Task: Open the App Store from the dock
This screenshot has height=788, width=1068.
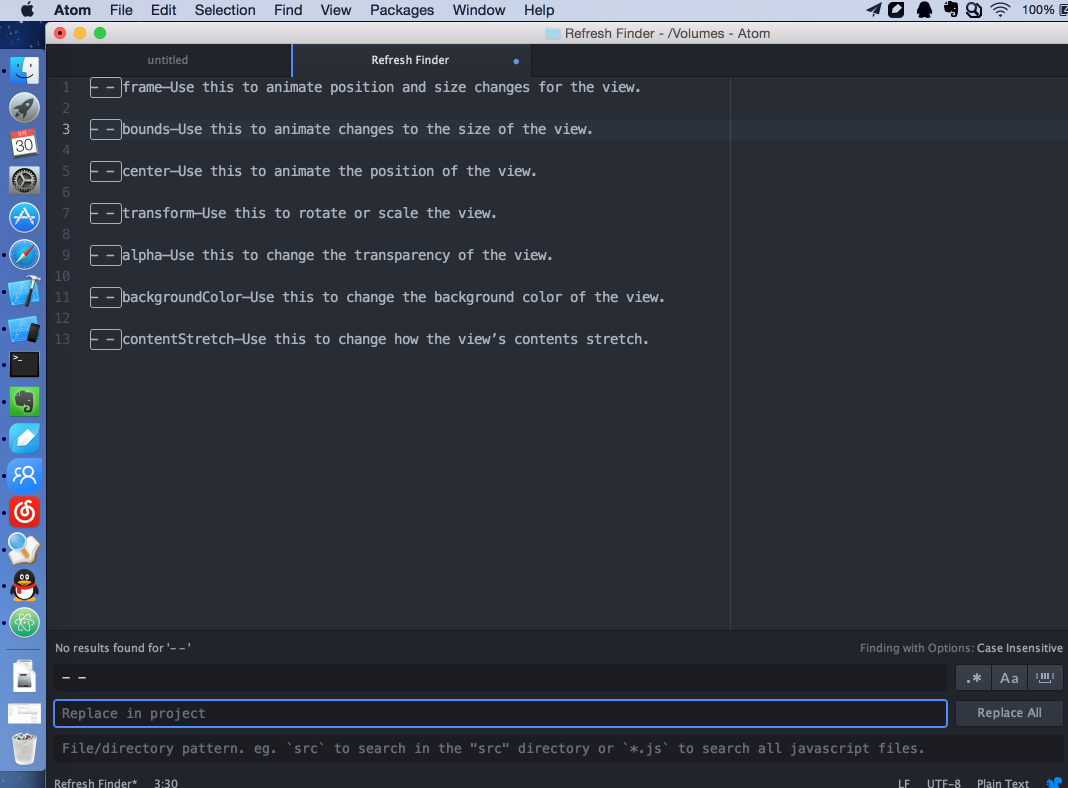Action: (x=23, y=217)
